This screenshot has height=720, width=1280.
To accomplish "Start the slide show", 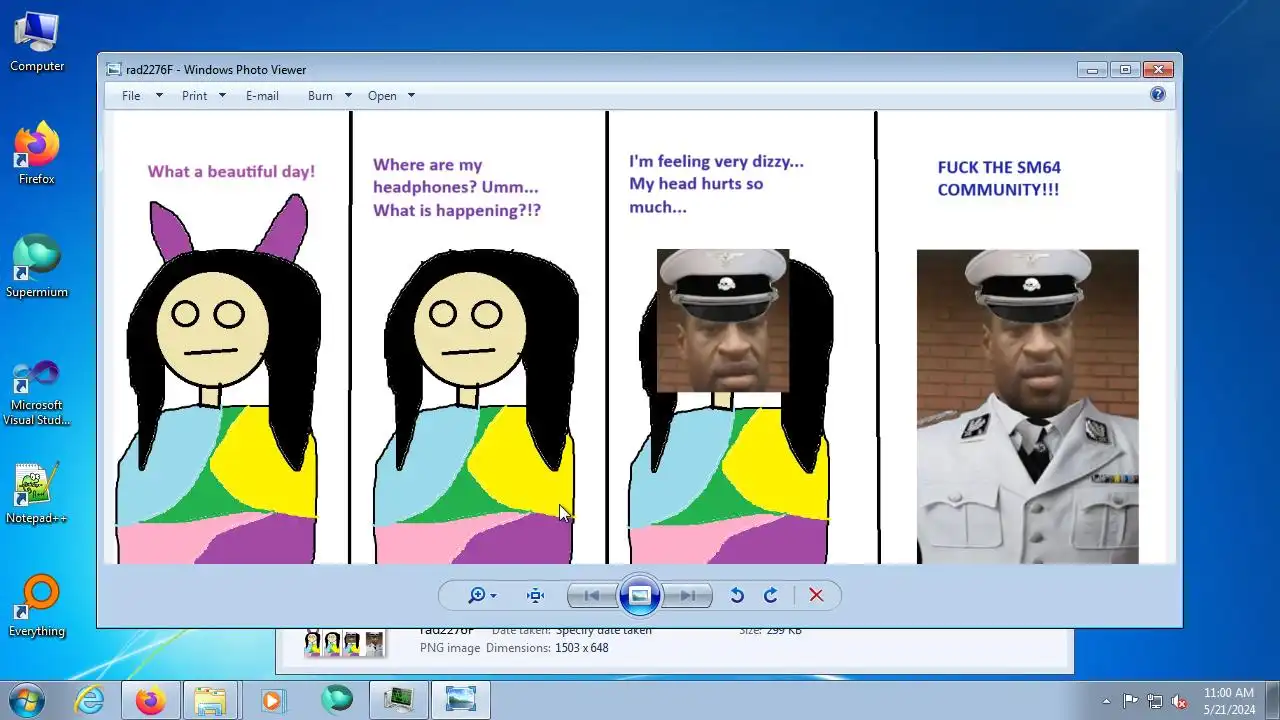I will (x=640, y=595).
